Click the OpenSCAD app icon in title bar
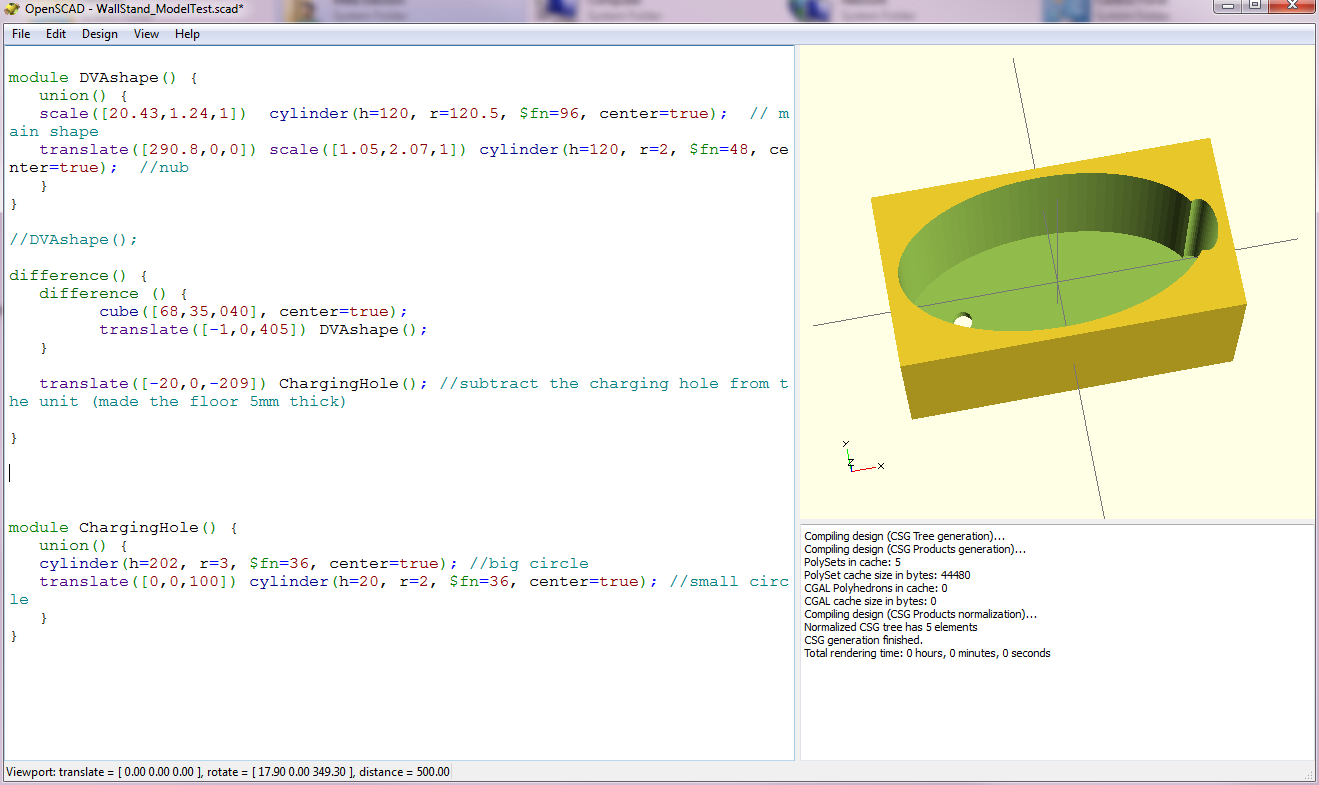 coord(12,9)
